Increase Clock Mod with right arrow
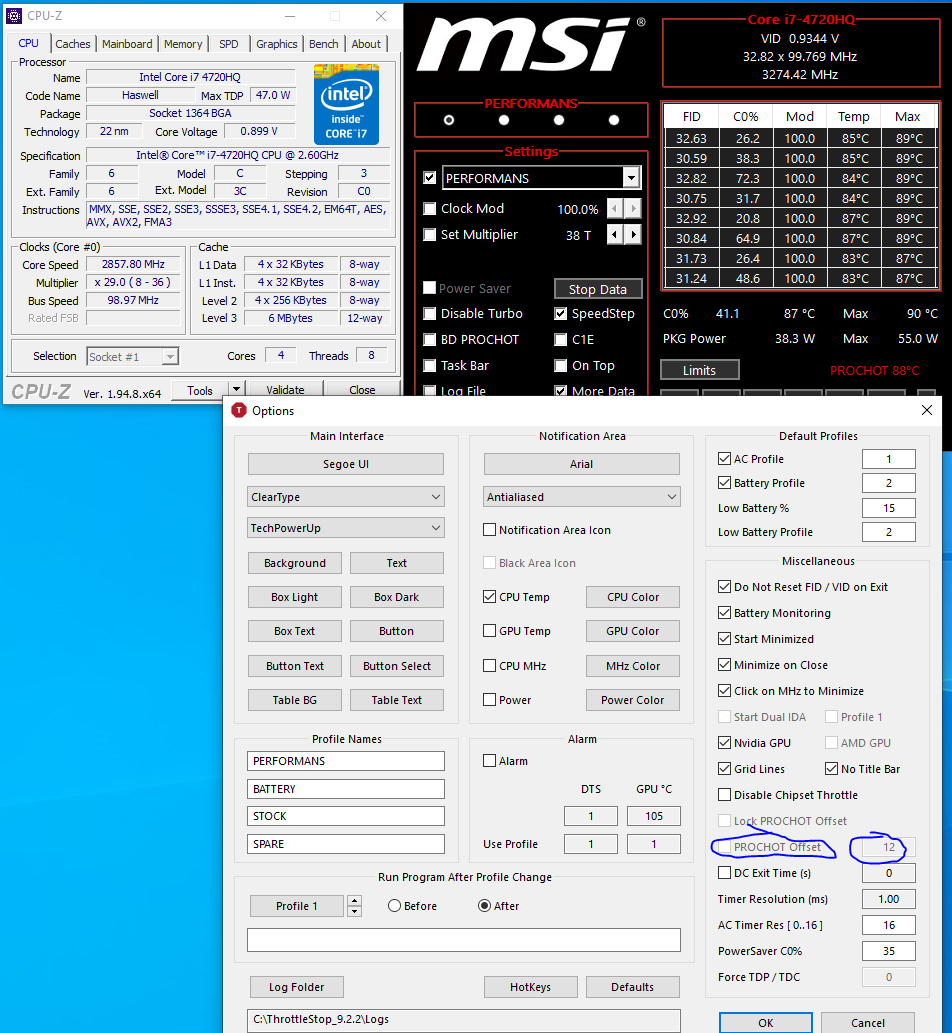 click(x=633, y=209)
